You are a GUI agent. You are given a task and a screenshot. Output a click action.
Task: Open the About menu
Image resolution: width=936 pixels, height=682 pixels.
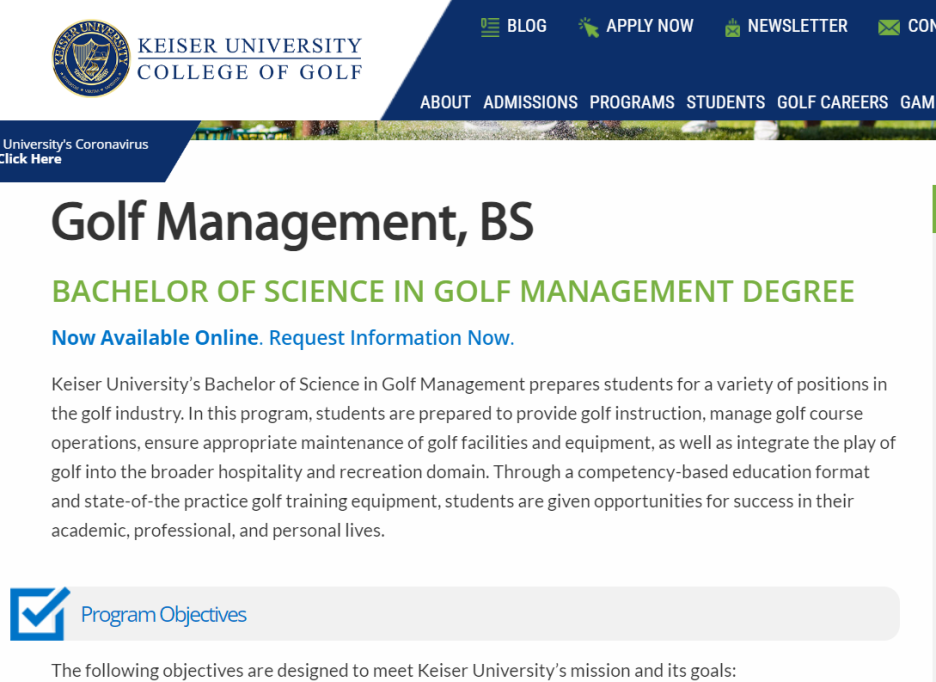(x=445, y=102)
